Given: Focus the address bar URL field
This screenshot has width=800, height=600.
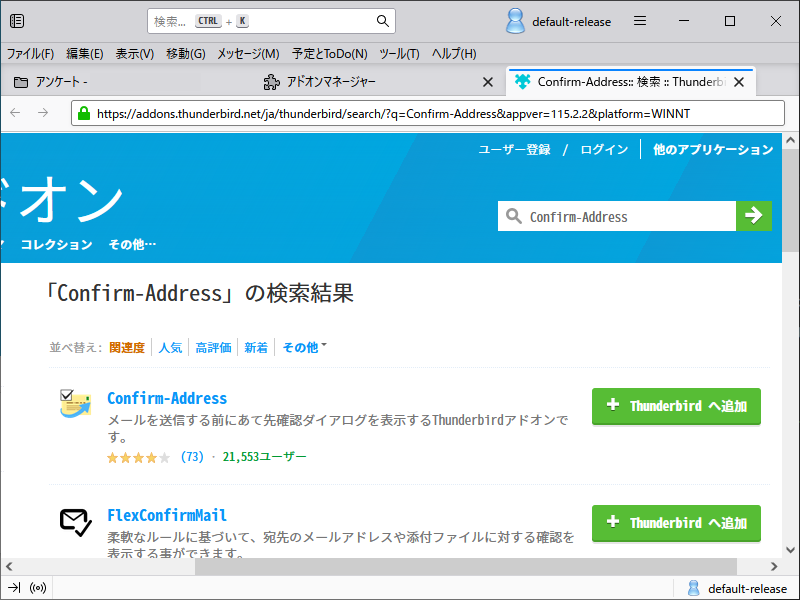Looking at the screenshot, I should pos(428,113).
